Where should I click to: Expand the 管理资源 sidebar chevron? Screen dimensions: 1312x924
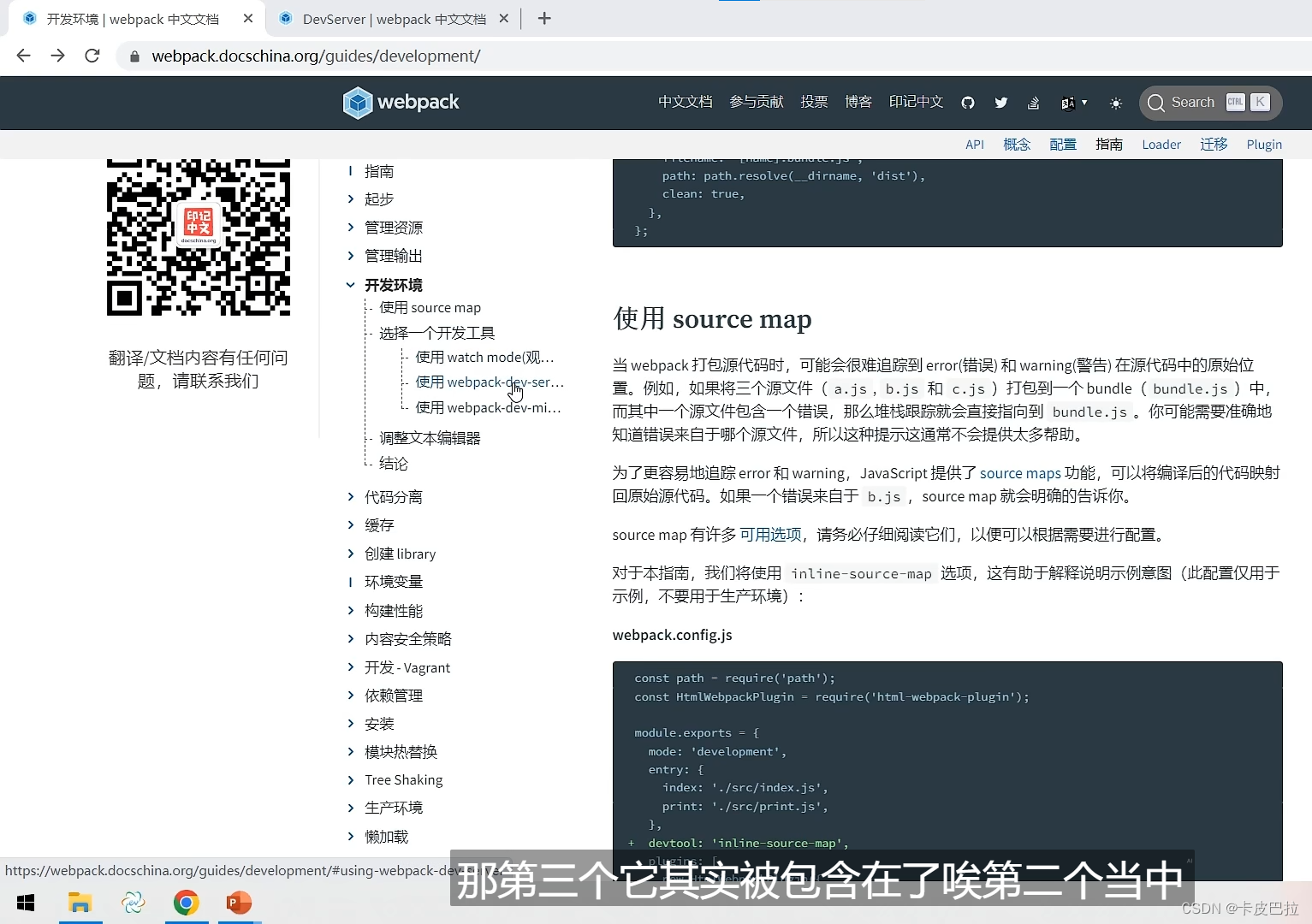click(350, 228)
